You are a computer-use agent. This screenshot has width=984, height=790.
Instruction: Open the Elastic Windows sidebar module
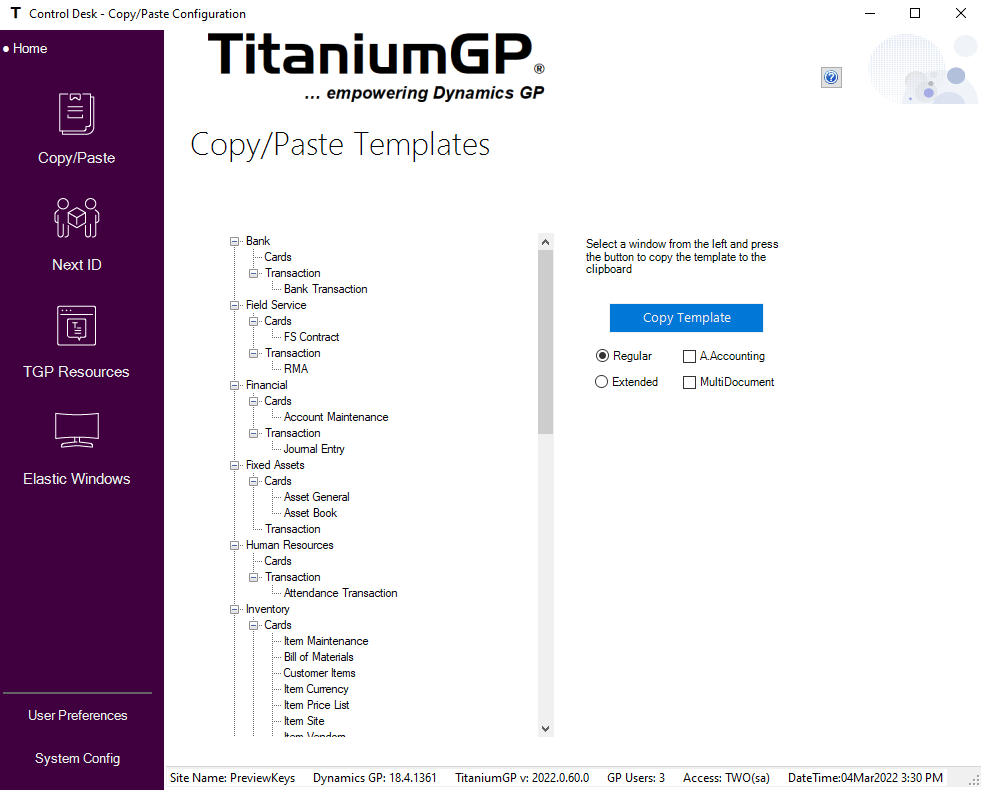pyautogui.click(x=77, y=449)
